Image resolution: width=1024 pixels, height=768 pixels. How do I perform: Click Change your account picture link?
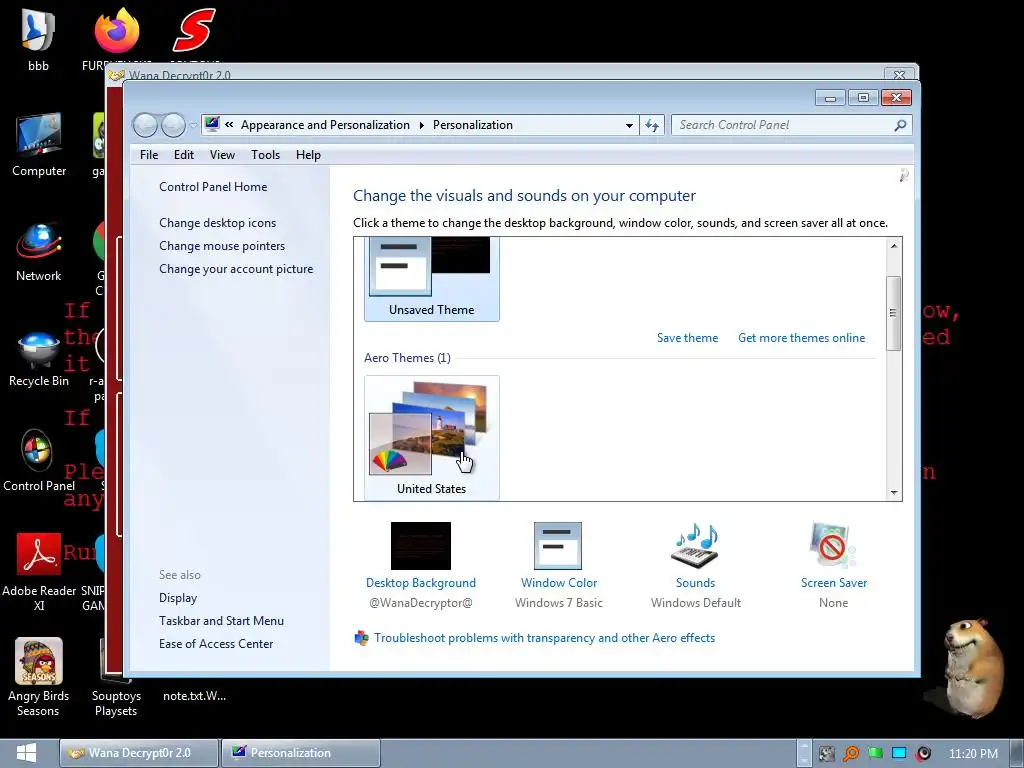236,269
